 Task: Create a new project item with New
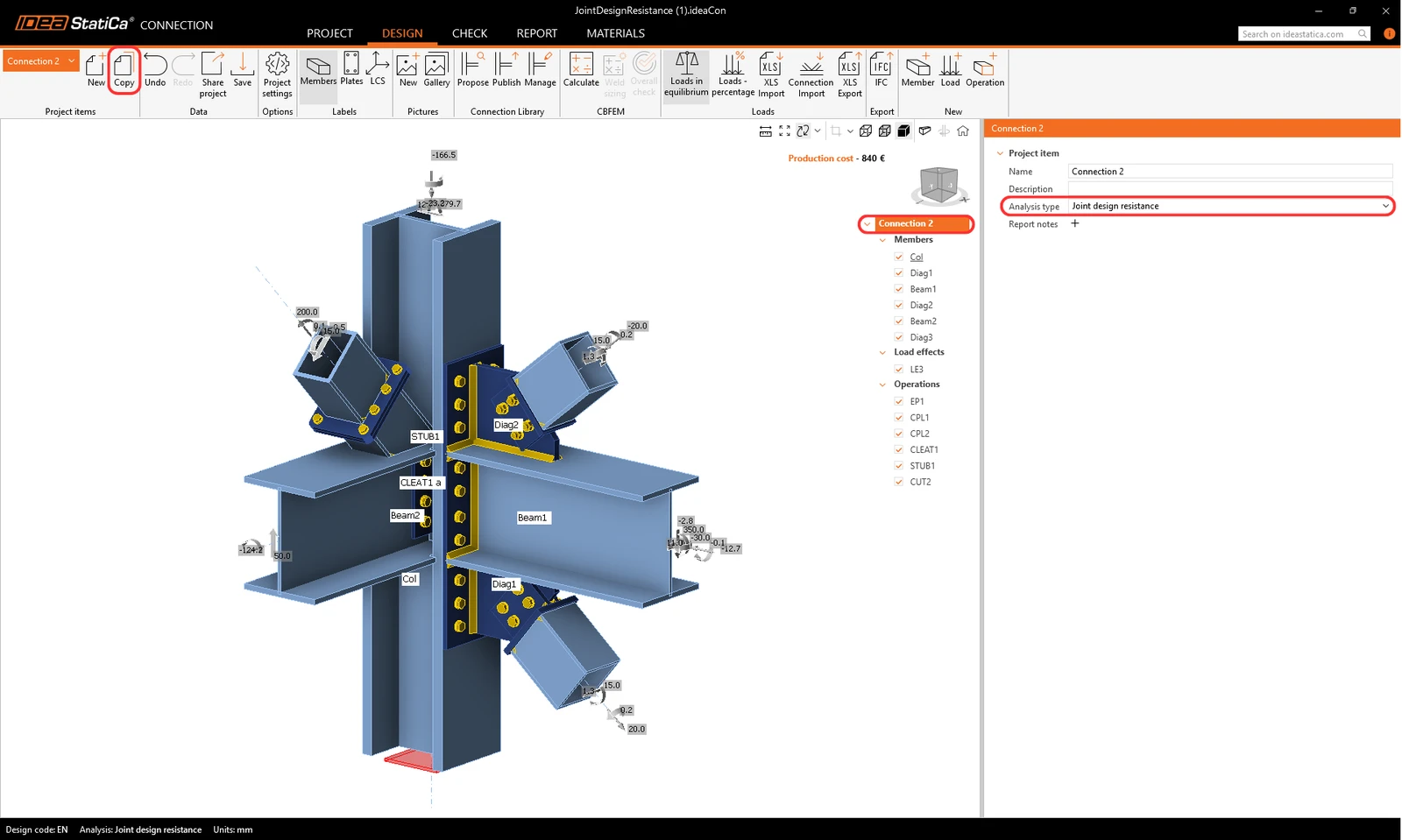click(96, 70)
